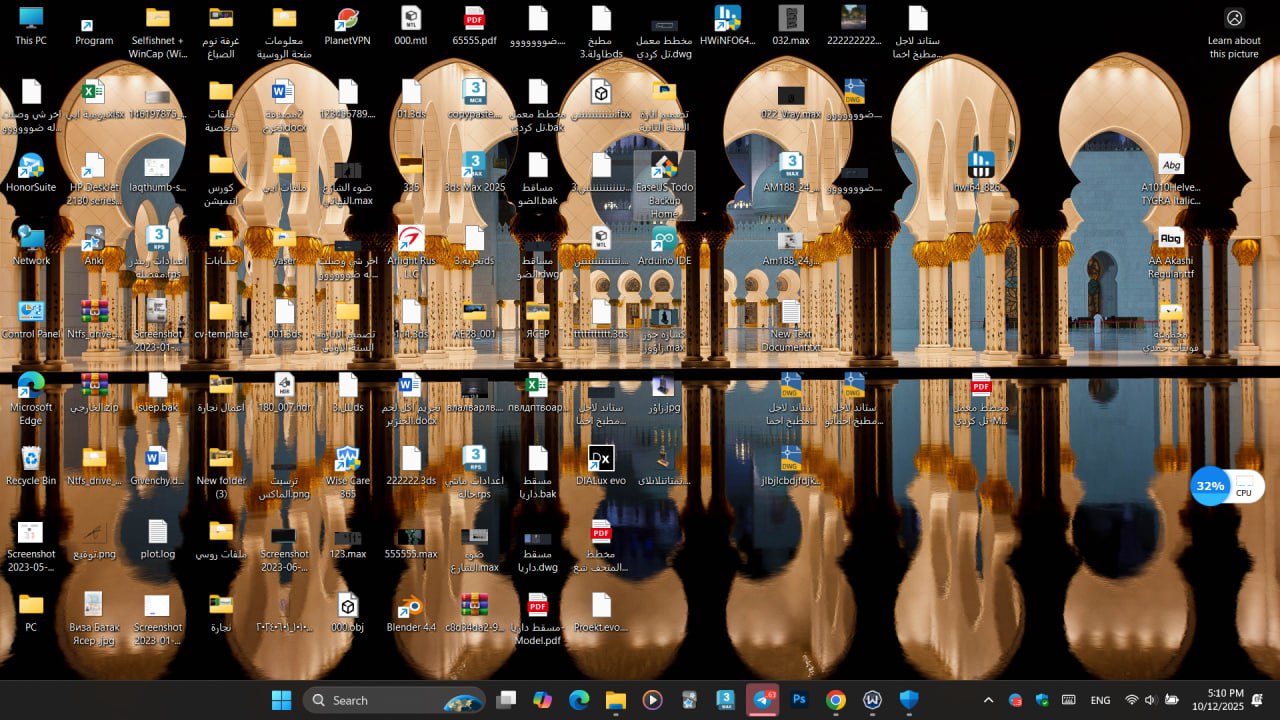This screenshot has height=720, width=1280.
Task: Open the Windows Start menu
Action: pos(281,700)
